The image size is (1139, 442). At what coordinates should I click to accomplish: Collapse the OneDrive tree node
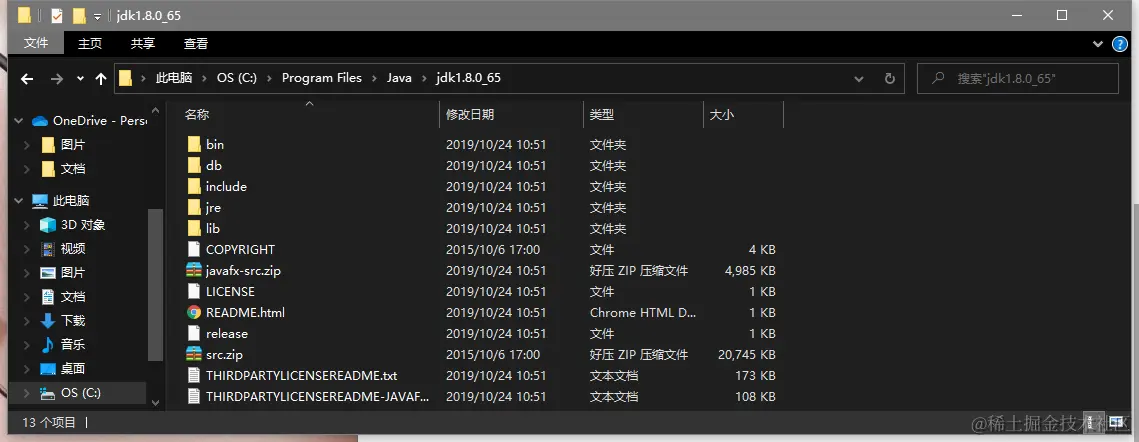coord(19,121)
